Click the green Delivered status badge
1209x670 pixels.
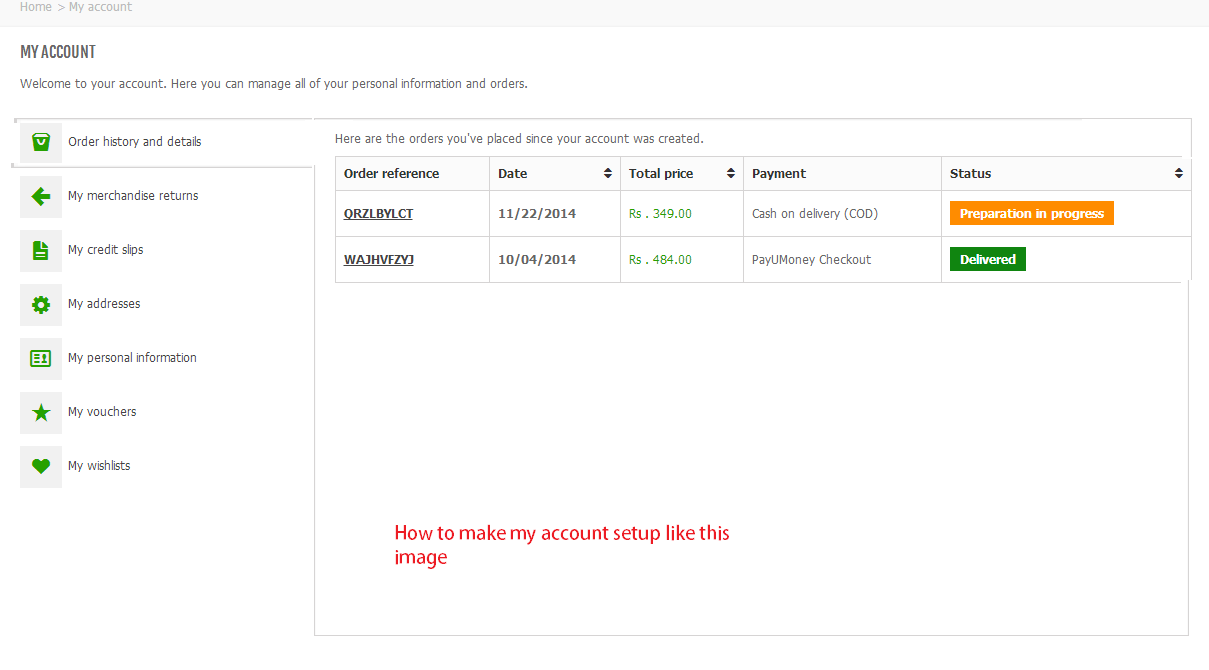[x=987, y=260]
